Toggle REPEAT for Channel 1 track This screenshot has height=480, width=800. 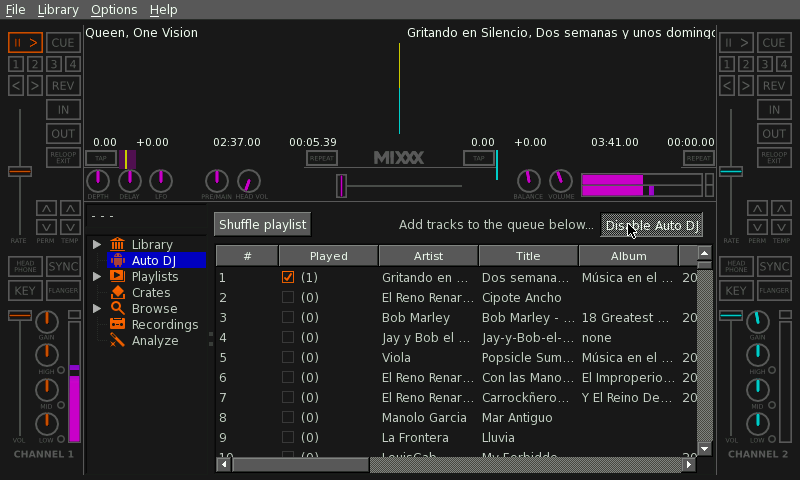point(321,158)
